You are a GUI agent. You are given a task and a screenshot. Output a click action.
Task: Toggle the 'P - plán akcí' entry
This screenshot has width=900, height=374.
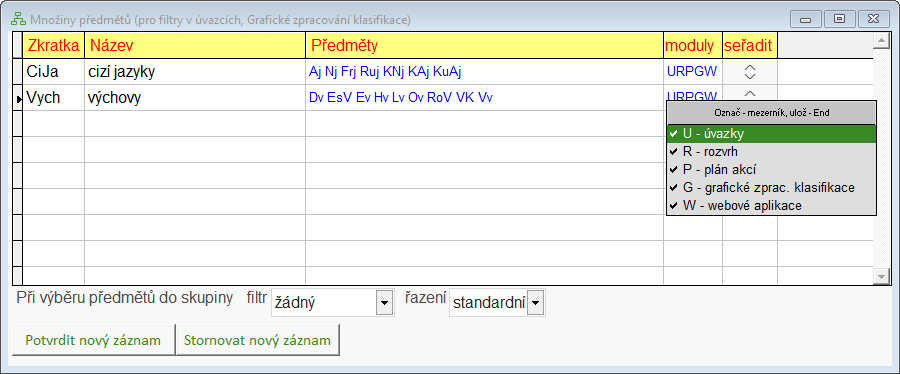[771, 170]
